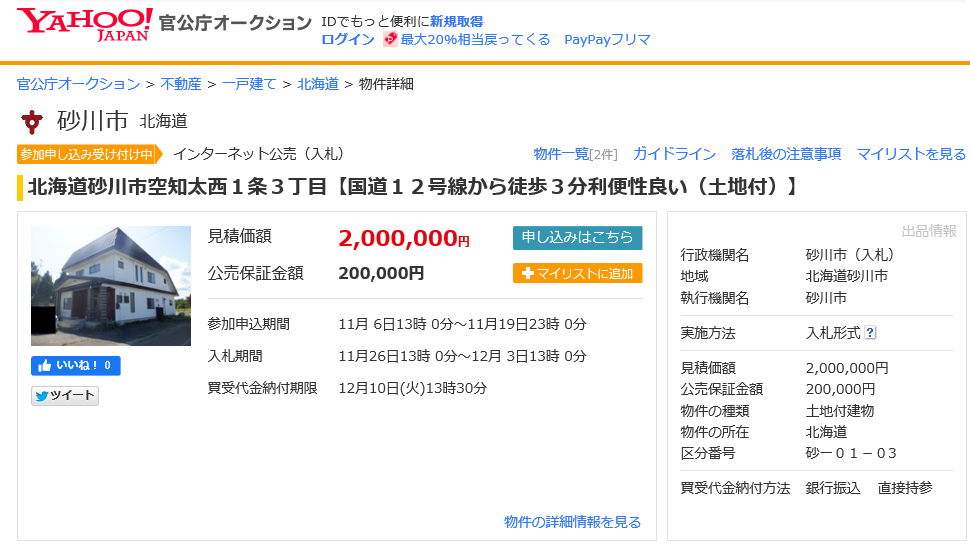970x560 pixels.
Task: Add property with マイリストに追加 button
Action: 577,273
